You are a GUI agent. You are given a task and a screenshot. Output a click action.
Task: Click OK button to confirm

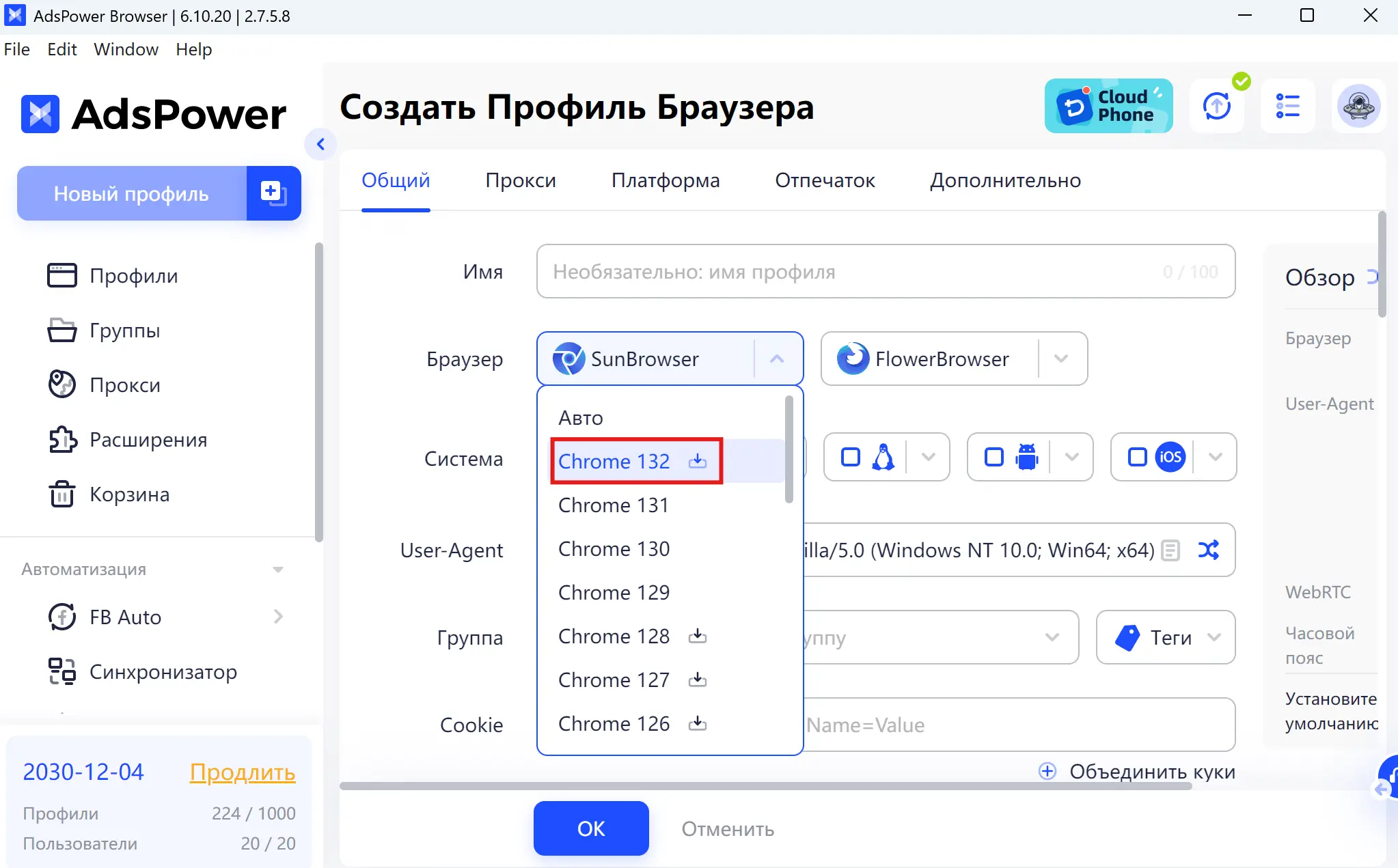click(590, 828)
